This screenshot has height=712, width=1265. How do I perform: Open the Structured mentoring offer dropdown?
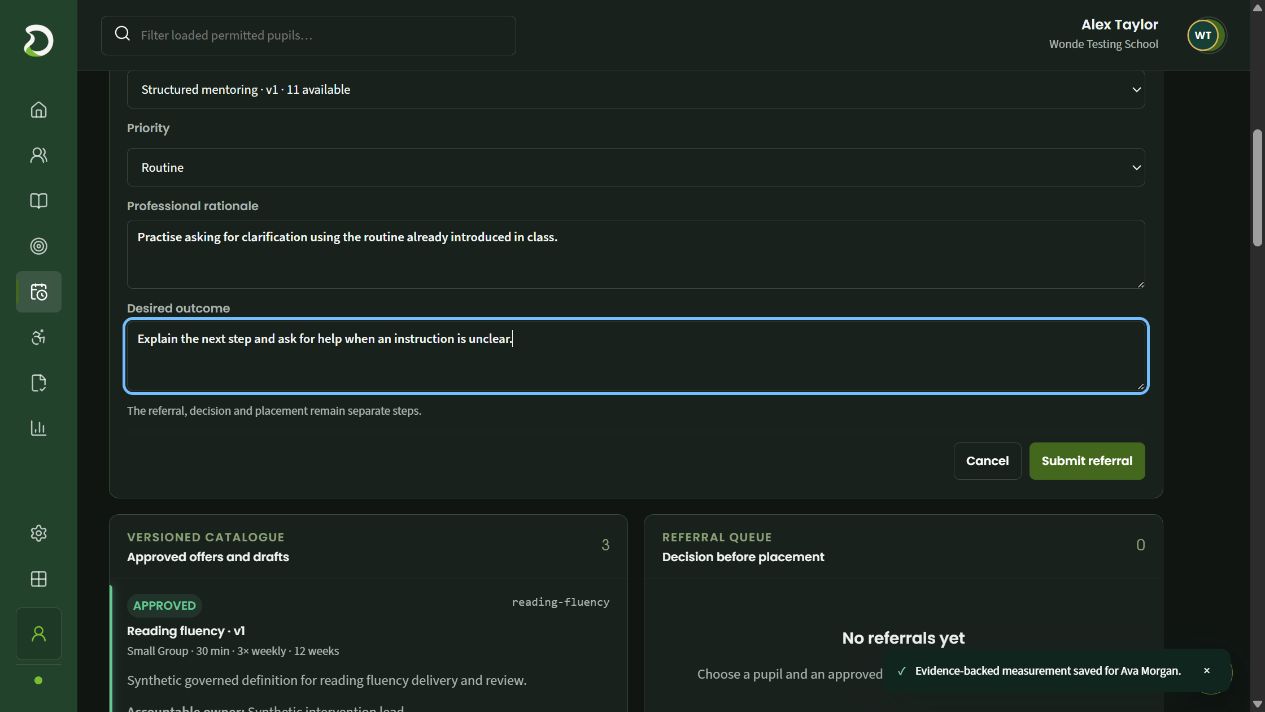pyautogui.click(x=636, y=89)
